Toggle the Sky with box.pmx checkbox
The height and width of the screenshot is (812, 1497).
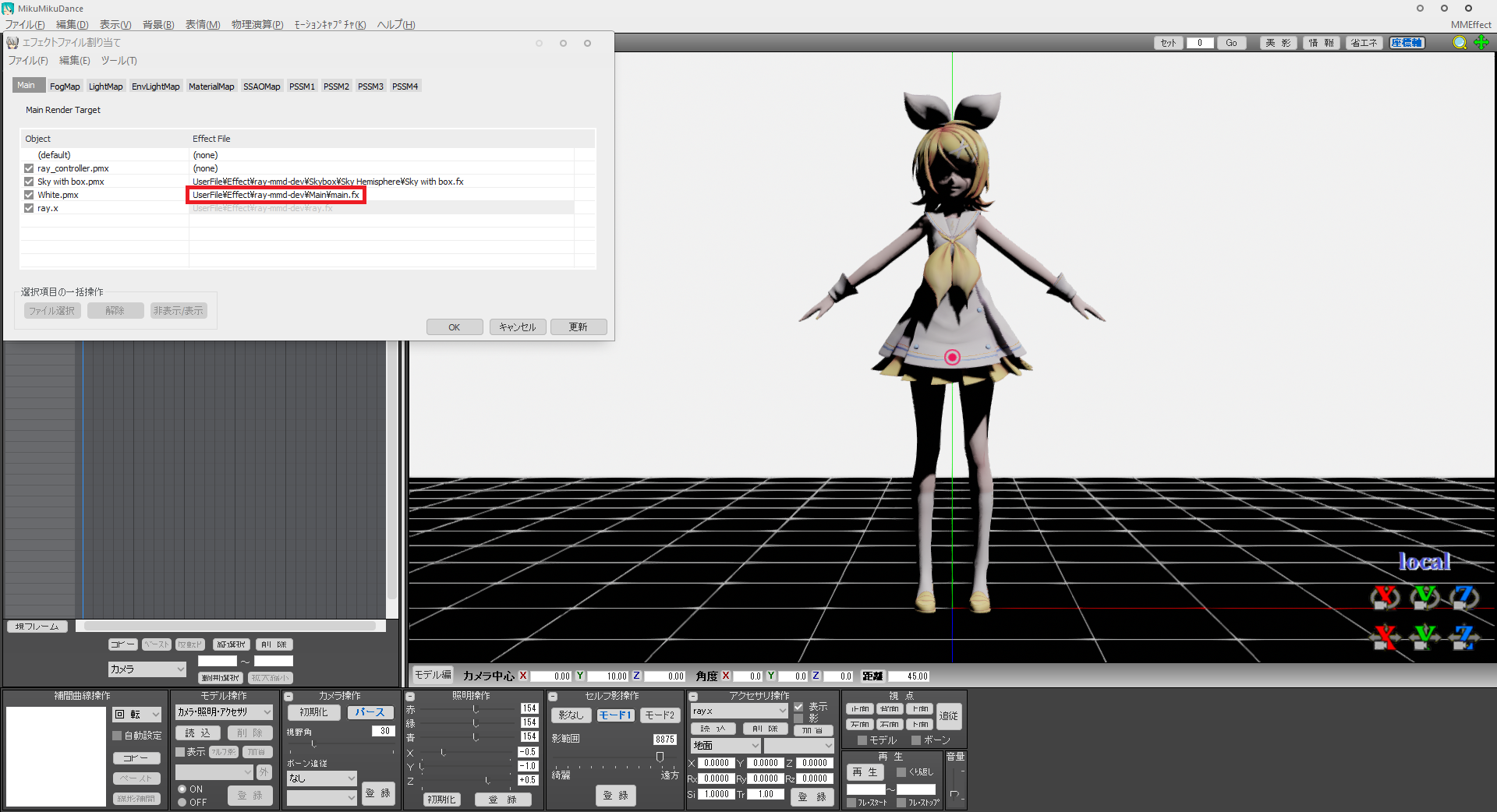(x=29, y=182)
